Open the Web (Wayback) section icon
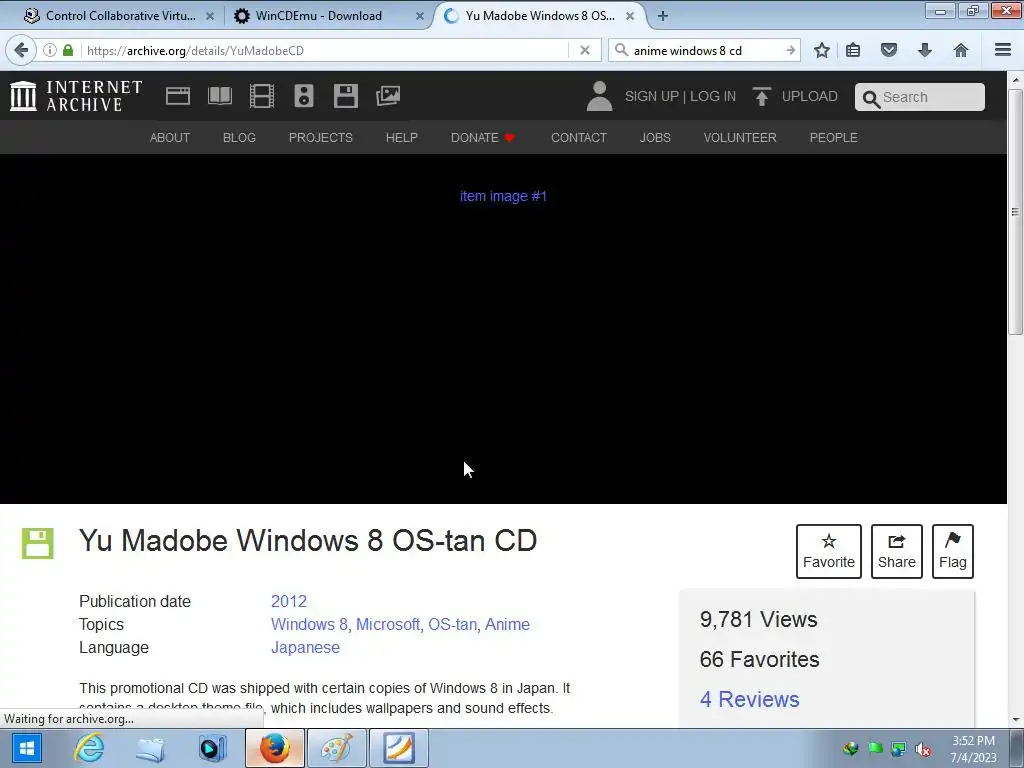The image size is (1024, 768). pos(178,96)
